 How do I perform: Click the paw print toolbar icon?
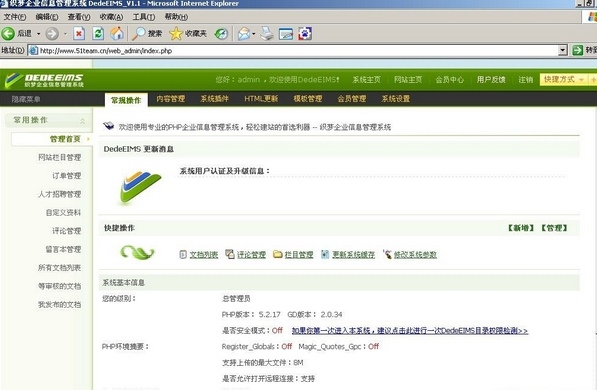(305, 34)
